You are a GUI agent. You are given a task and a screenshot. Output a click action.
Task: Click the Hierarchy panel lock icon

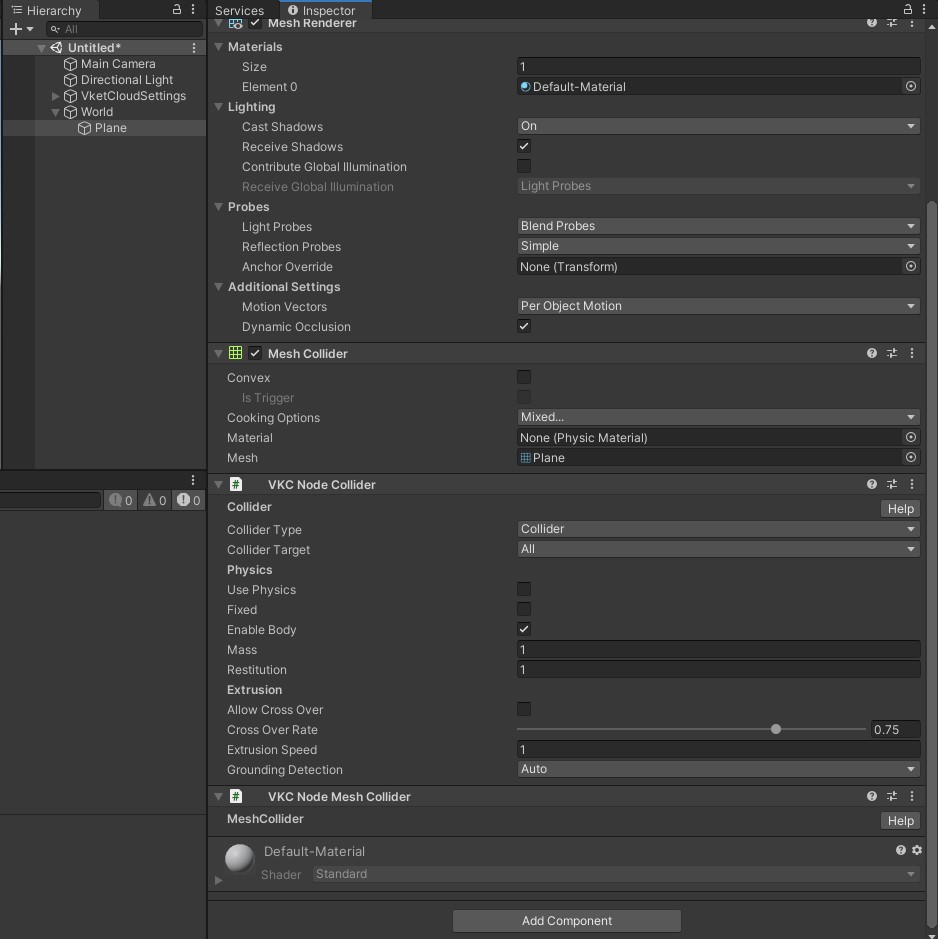pos(177,10)
